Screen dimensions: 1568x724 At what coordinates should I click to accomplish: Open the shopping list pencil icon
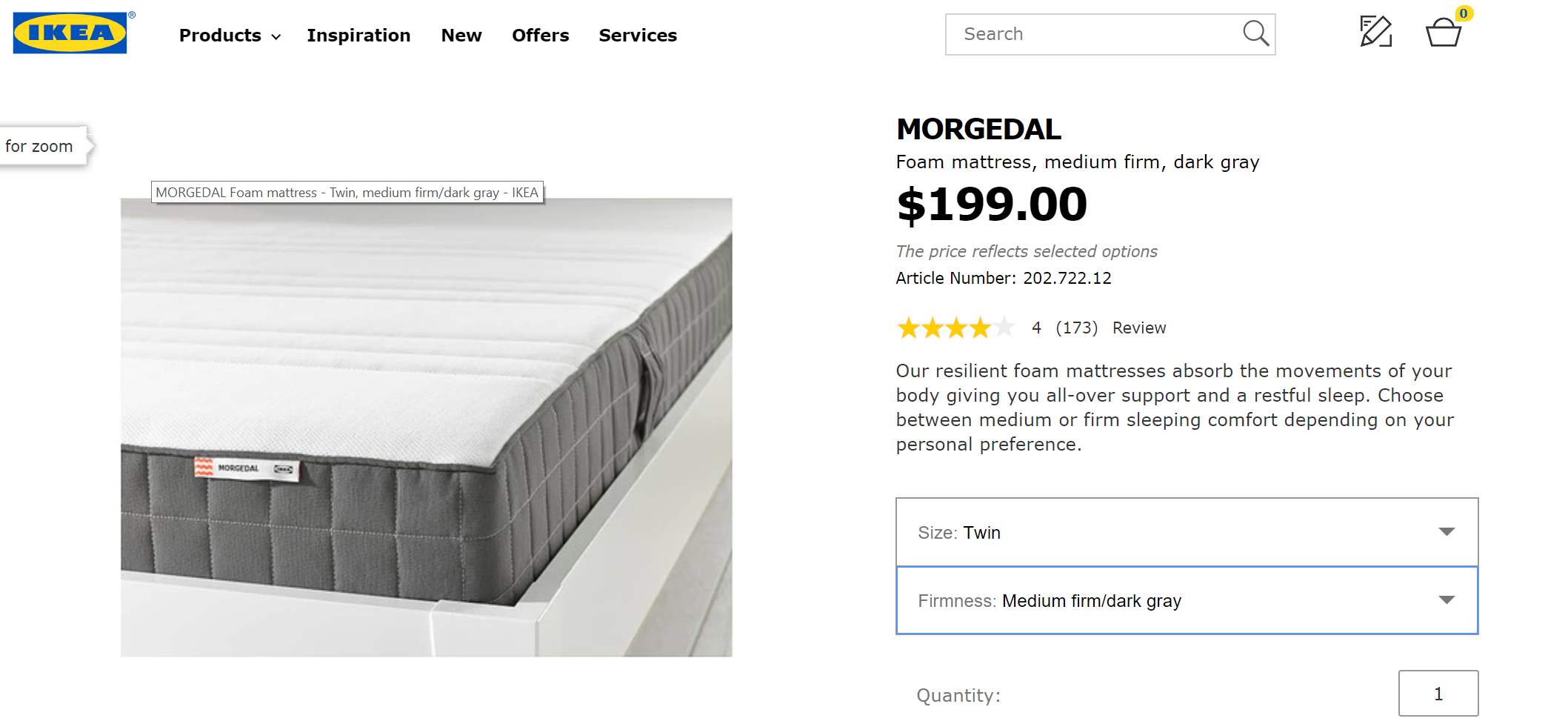pos(1375,32)
